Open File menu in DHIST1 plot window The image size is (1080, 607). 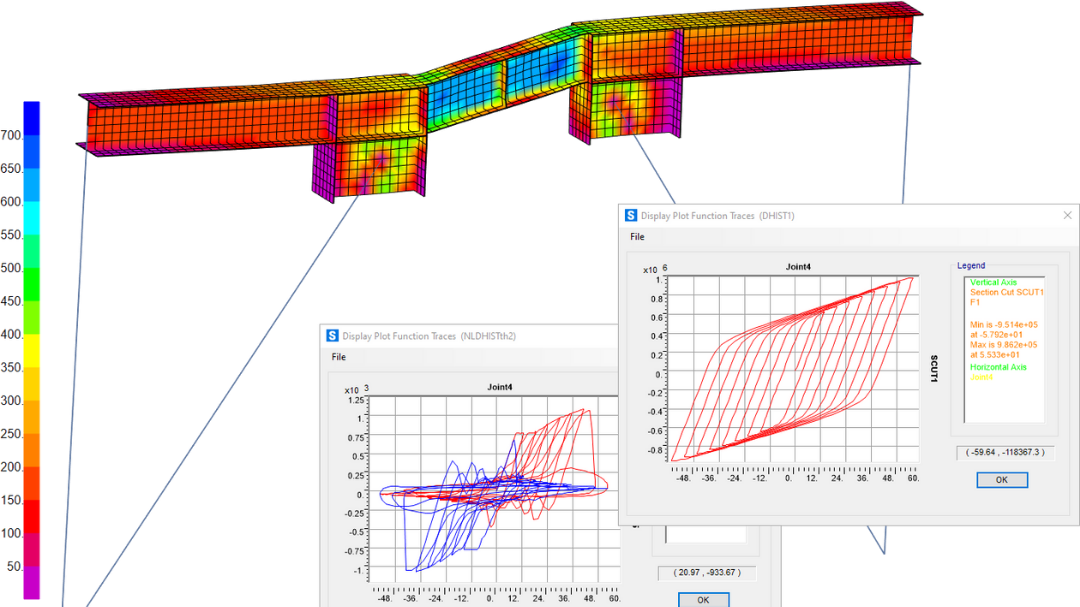[x=637, y=237]
